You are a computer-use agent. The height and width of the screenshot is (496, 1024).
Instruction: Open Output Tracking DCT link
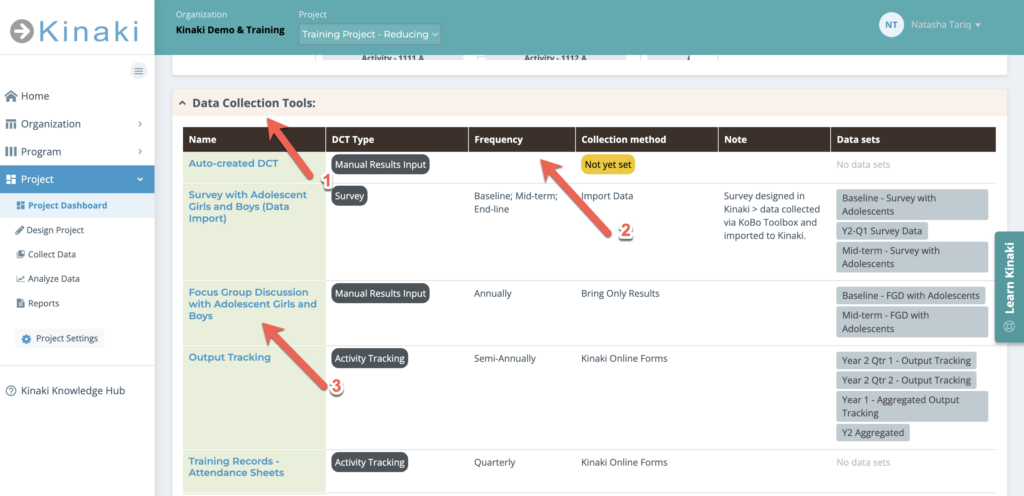coord(229,357)
